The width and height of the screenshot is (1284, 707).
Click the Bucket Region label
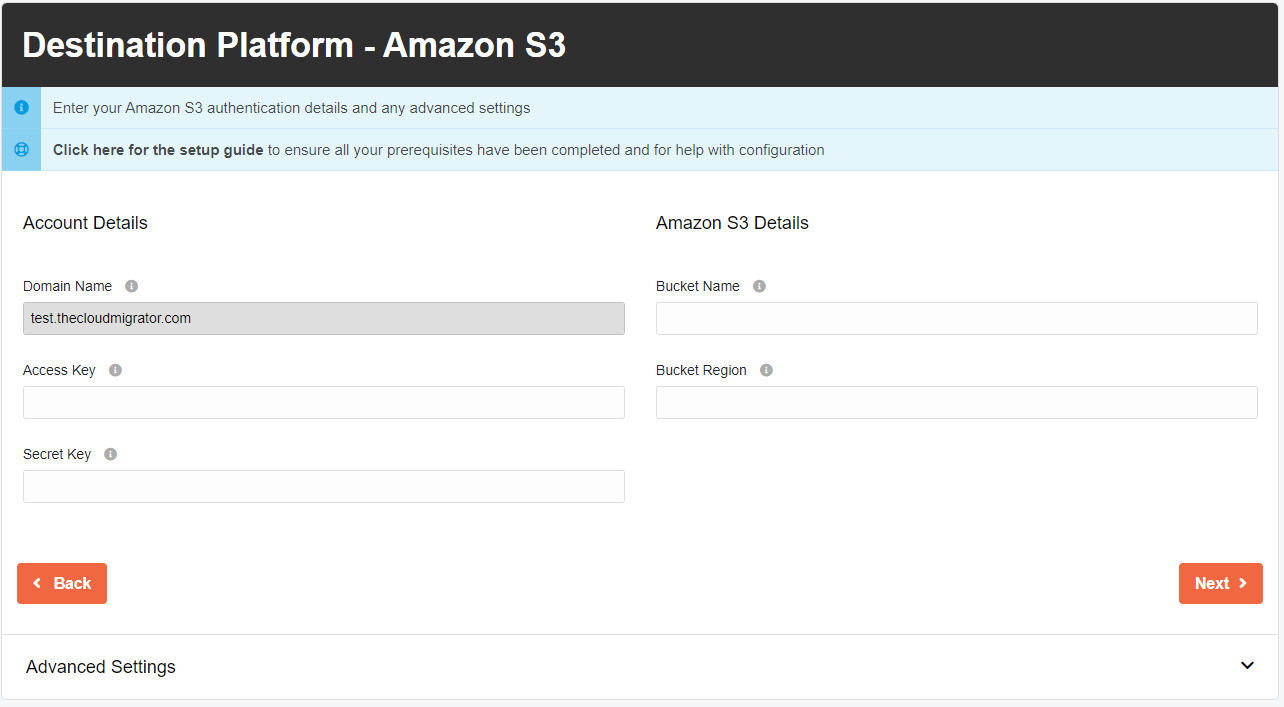(x=701, y=370)
